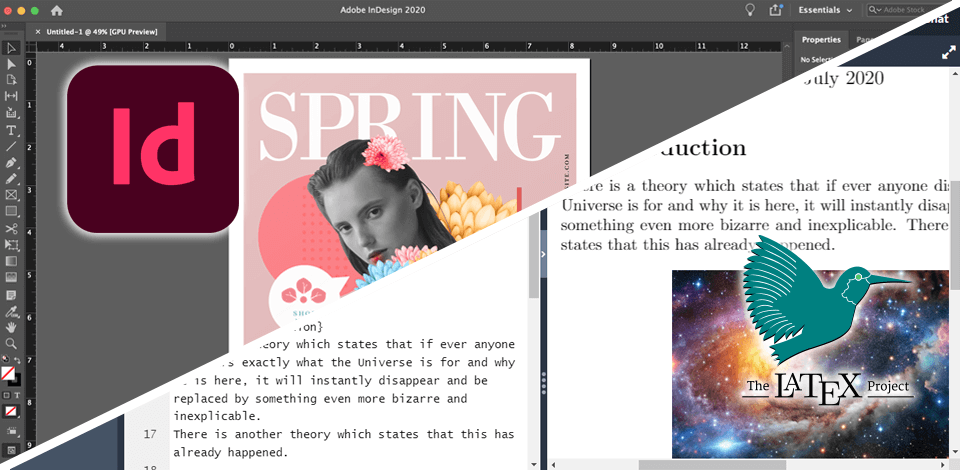960x470 pixels.
Task: Select the Line tool
Action: [x=11, y=146]
